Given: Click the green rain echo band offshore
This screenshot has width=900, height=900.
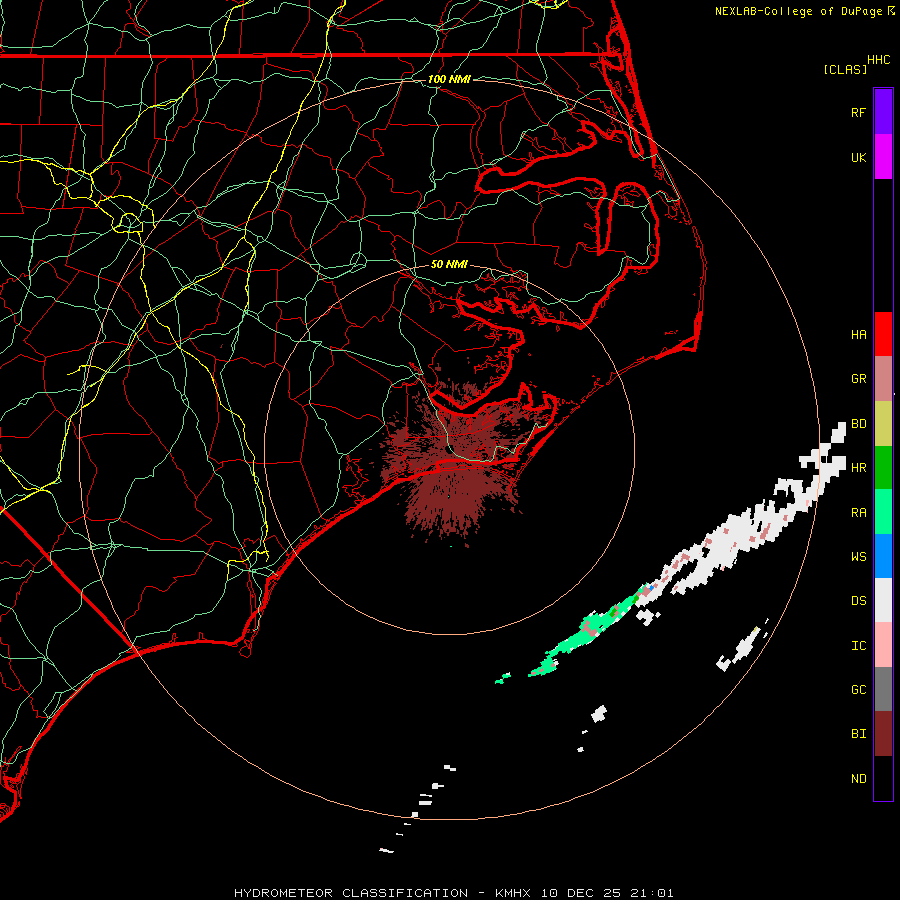Looking at the screenshot, I should [591, 631].
